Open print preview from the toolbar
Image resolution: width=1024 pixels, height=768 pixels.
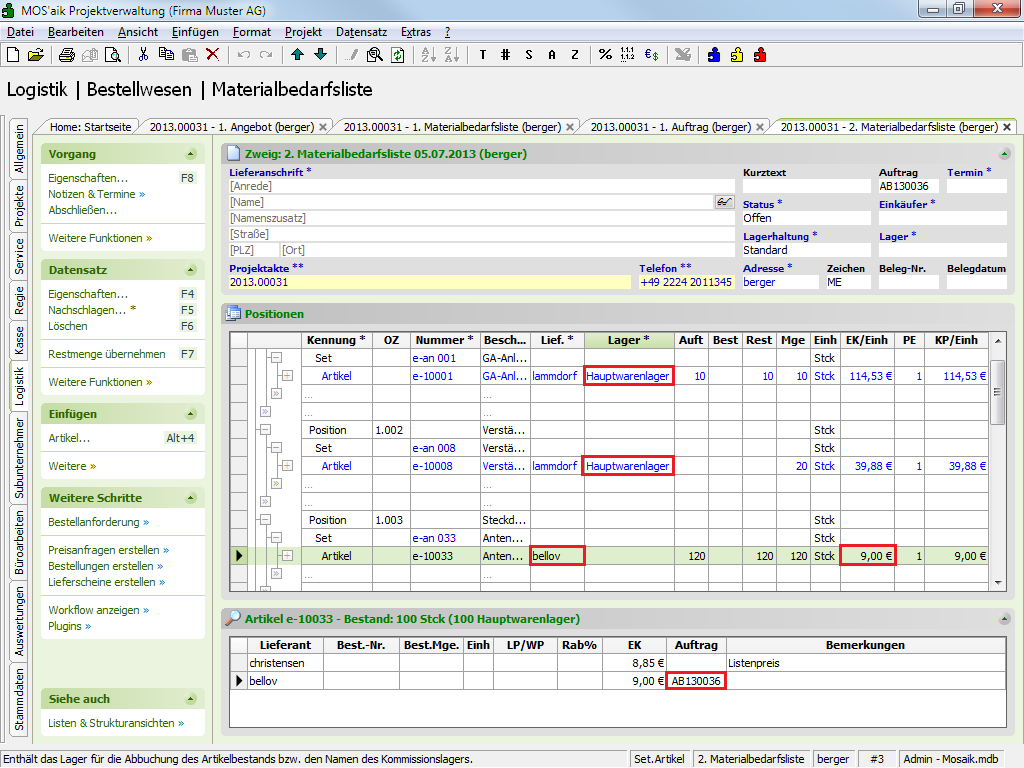pyautogui.click(x=113, y=55)
